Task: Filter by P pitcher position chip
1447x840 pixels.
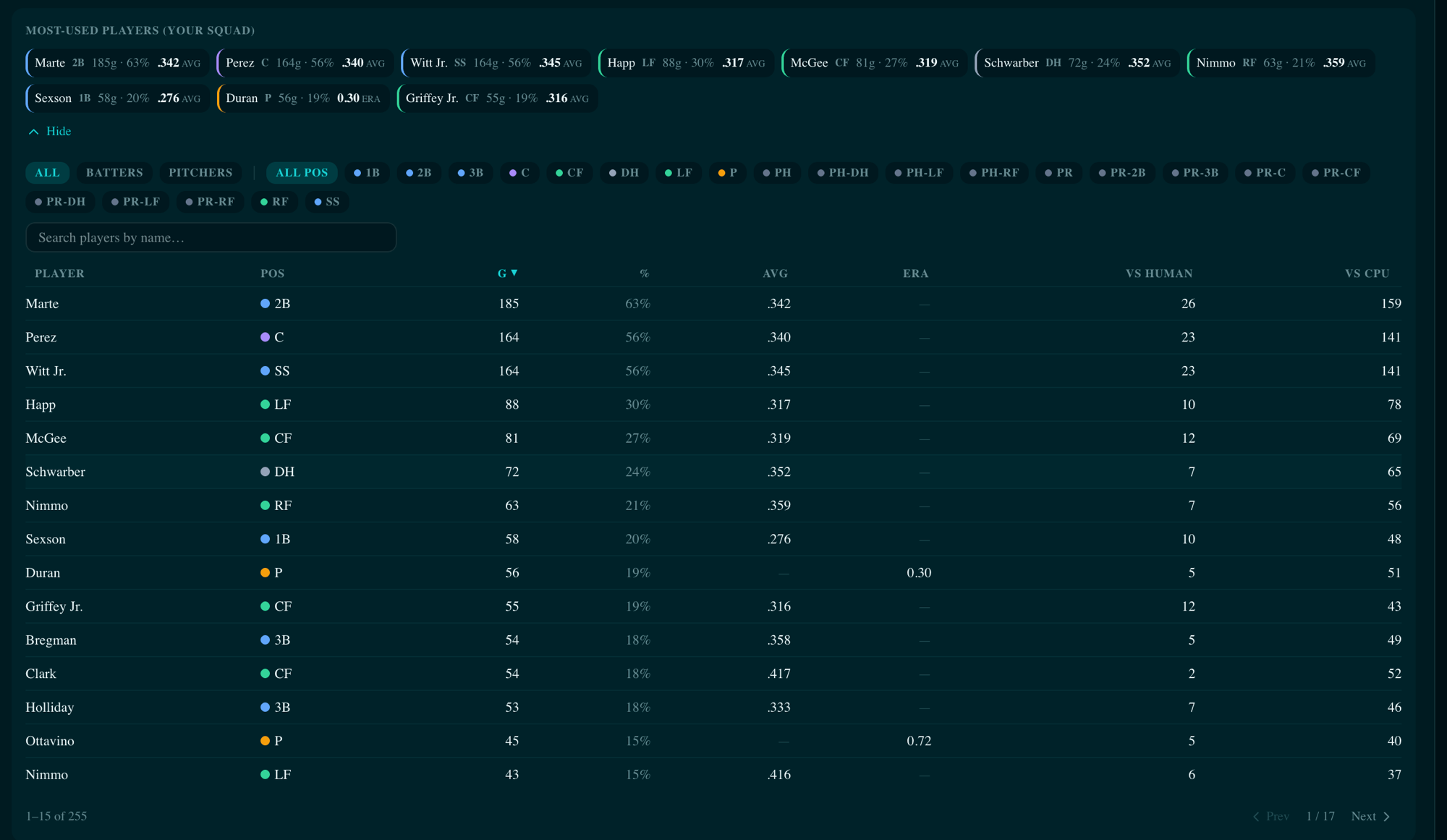Action: point(728,172)
